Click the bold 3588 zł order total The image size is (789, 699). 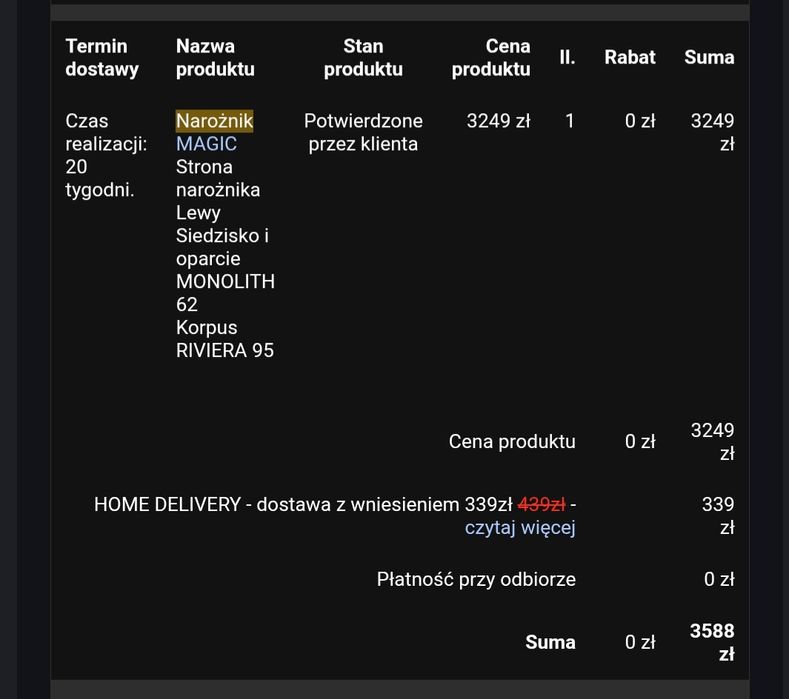[x=712, y=642]
